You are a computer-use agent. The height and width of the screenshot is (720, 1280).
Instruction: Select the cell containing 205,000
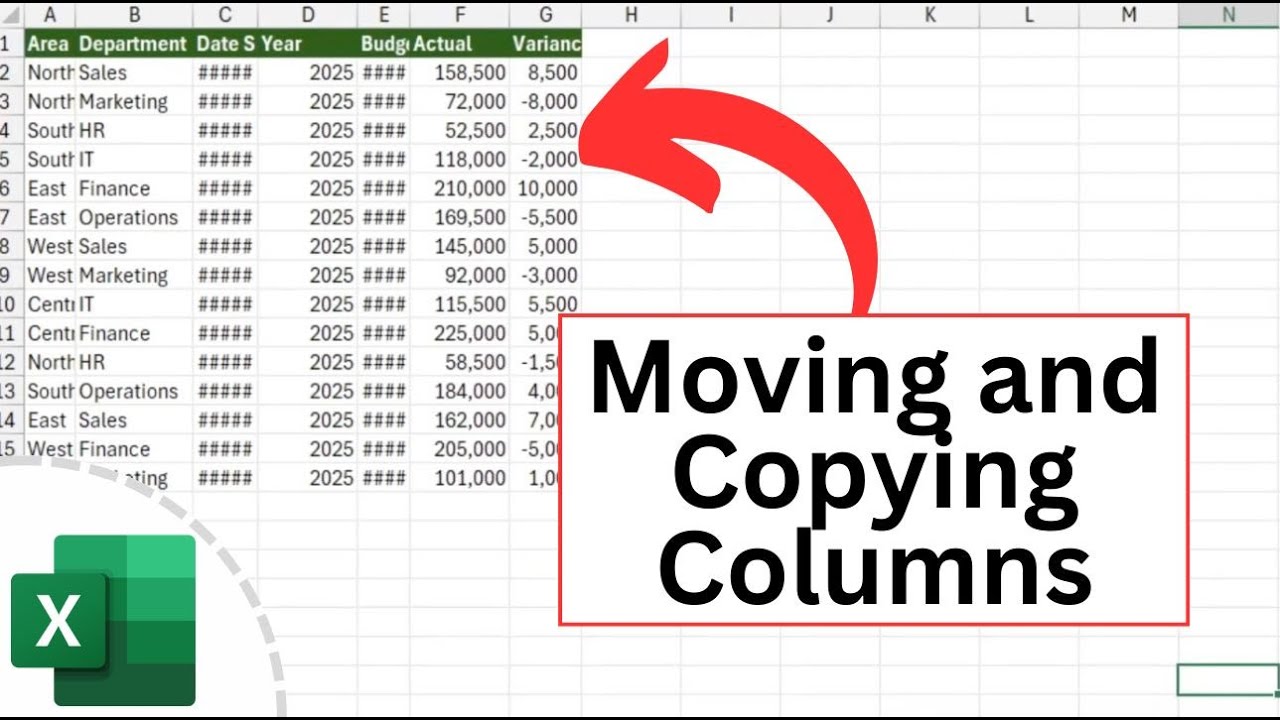click(459, 449)
